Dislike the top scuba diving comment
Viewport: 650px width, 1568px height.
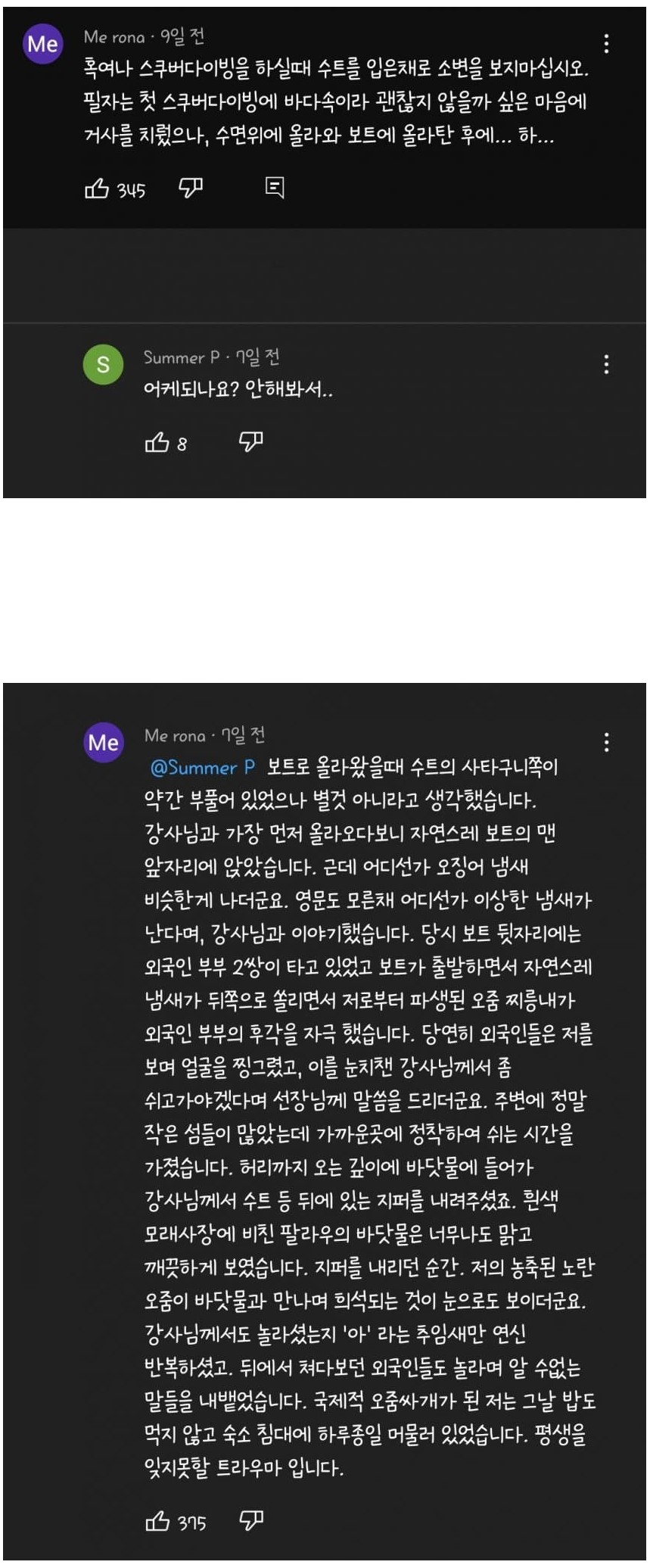pos(191,188)
